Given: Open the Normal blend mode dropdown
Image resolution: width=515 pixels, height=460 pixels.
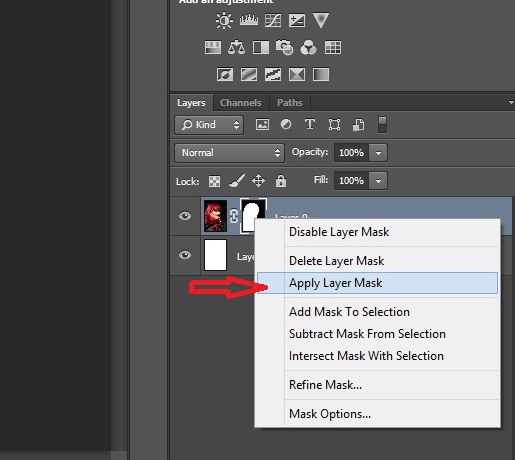Looking at the screenshot, I should click(229, 153).
